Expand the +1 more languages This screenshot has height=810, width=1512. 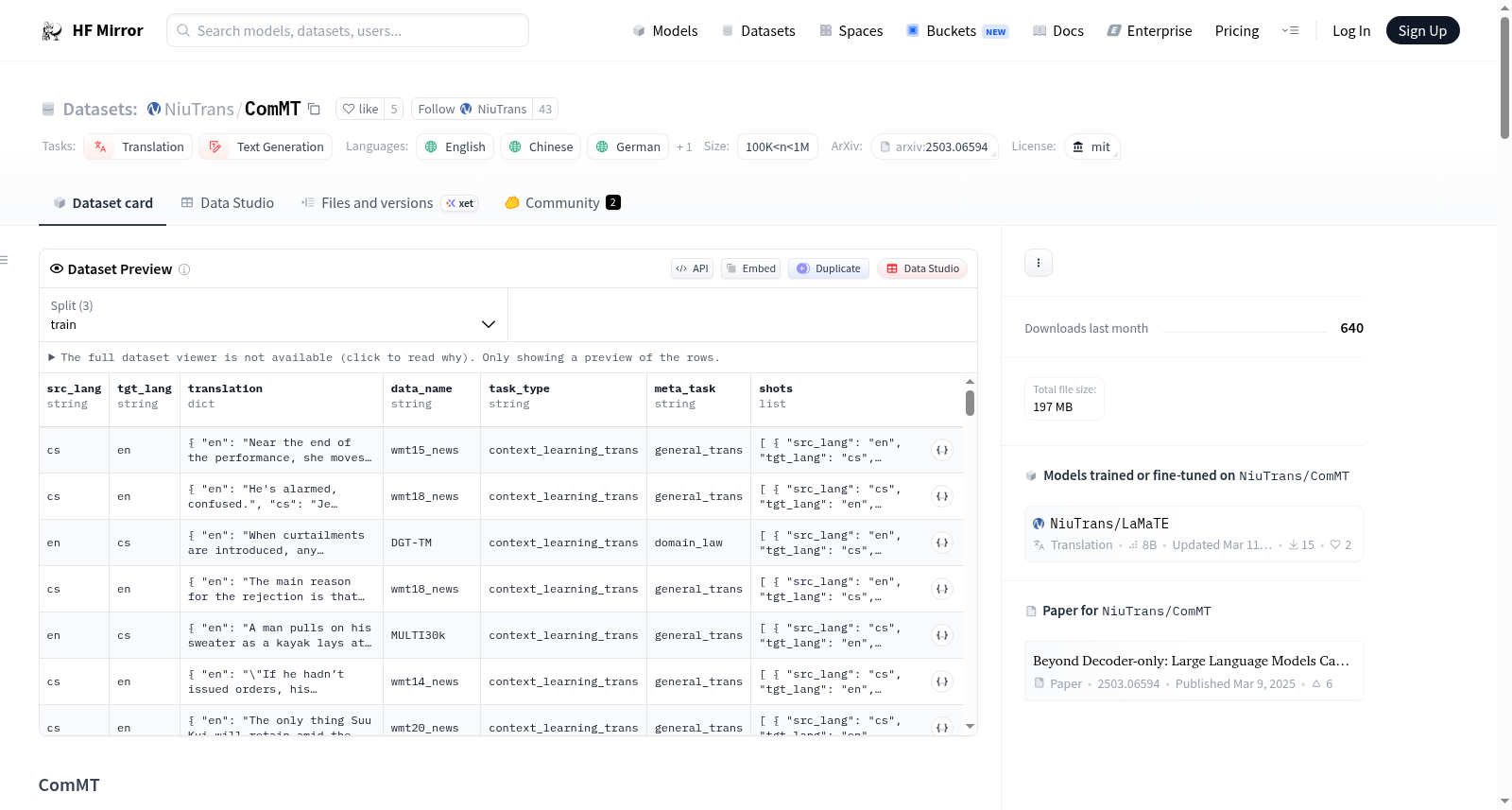click(684, 146)
